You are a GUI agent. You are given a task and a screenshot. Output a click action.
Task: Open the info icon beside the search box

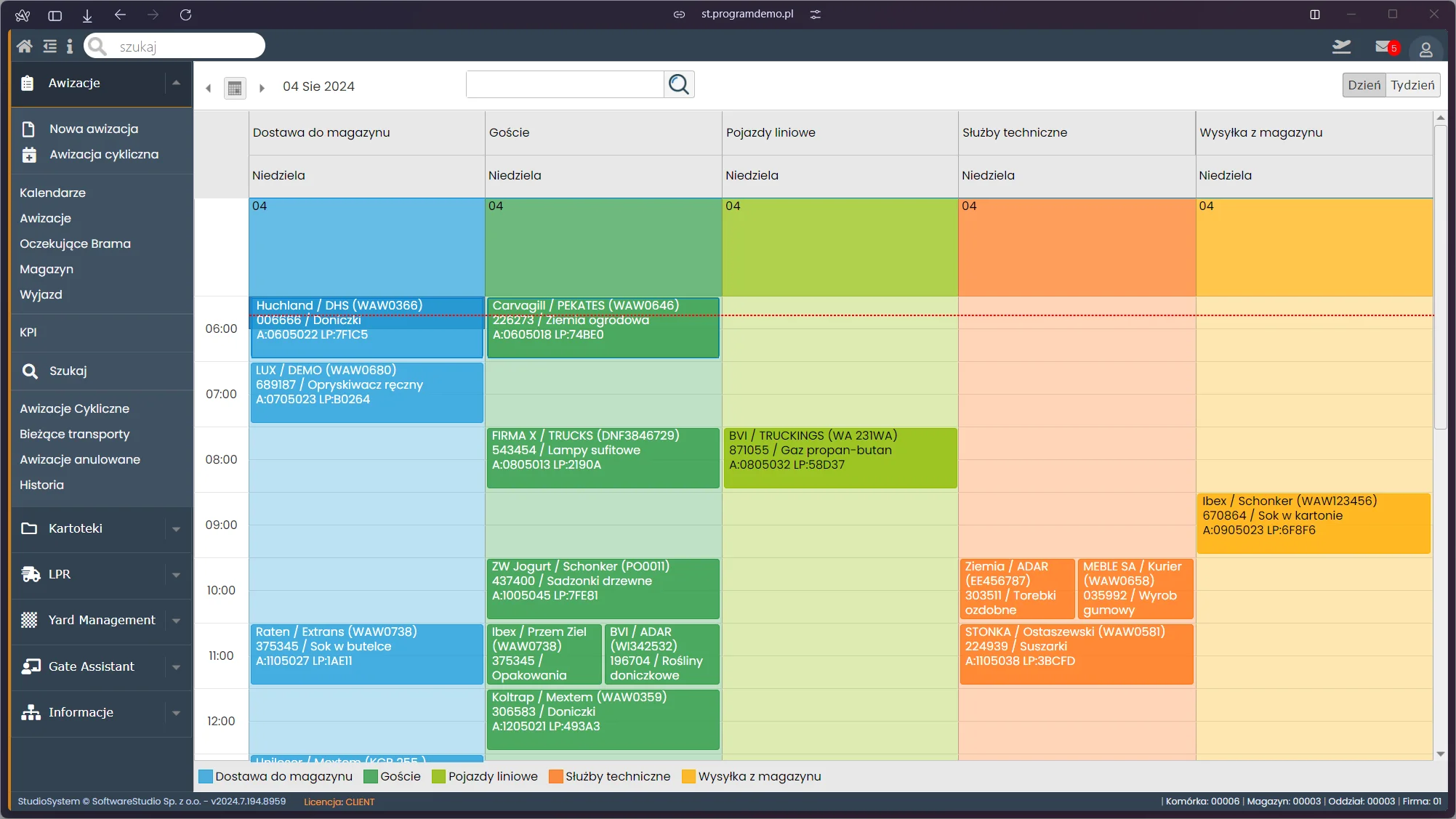(70, 47)
